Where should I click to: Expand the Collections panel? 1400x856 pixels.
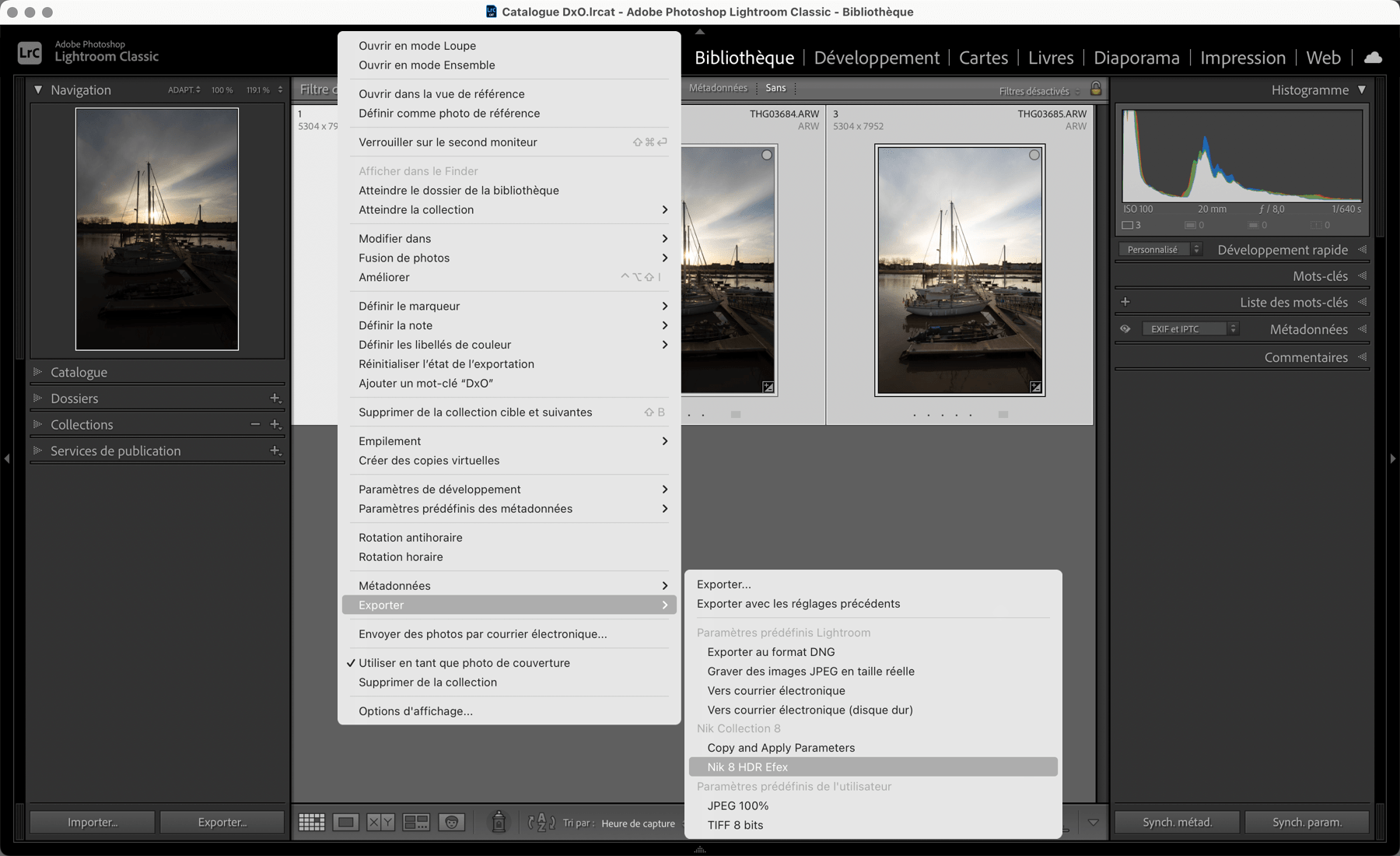(x=37, y=424)
